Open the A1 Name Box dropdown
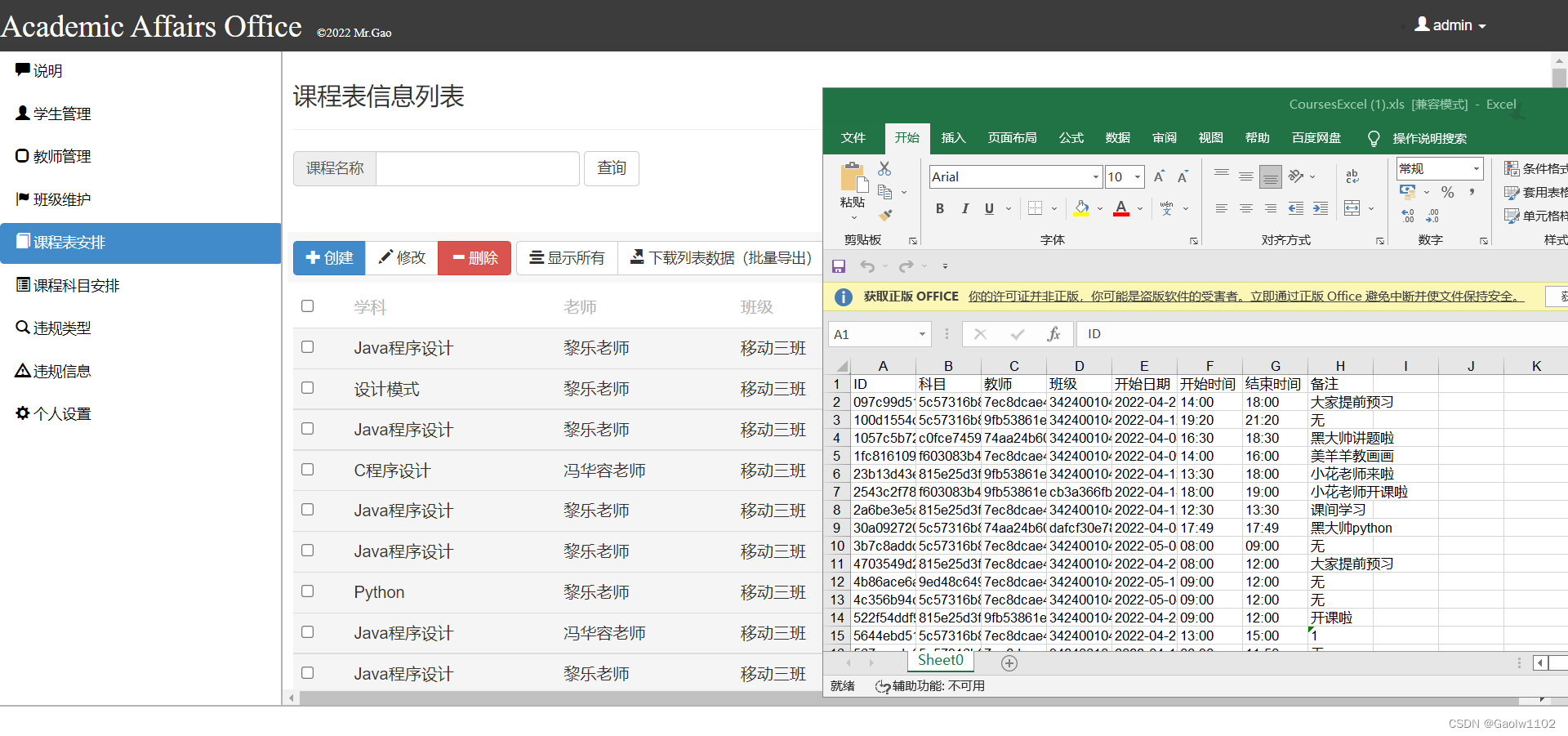This screenshot has width=1568, height=736. tap(922, 334)
